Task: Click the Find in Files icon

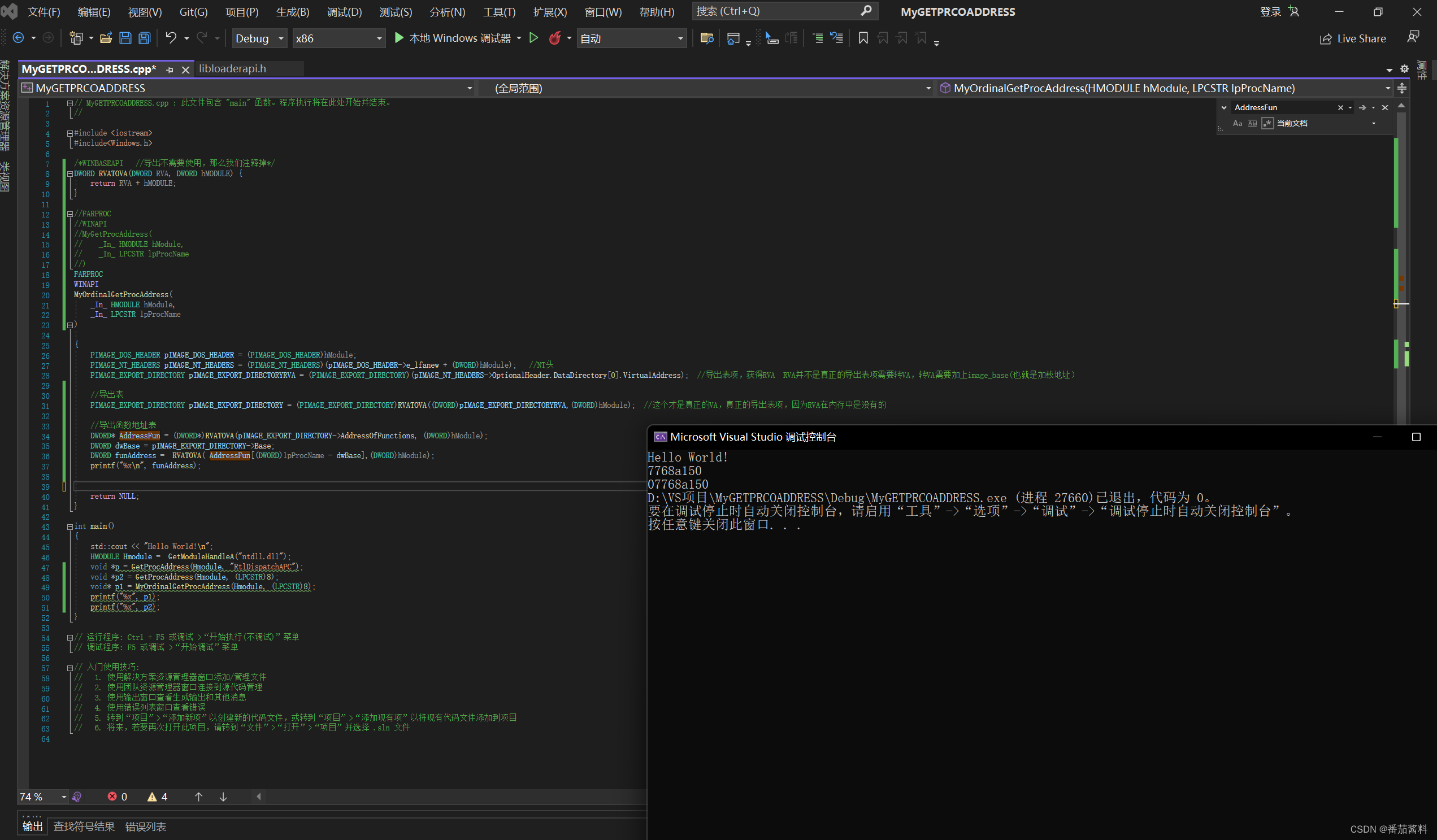Action: click(x=706, y=38)
